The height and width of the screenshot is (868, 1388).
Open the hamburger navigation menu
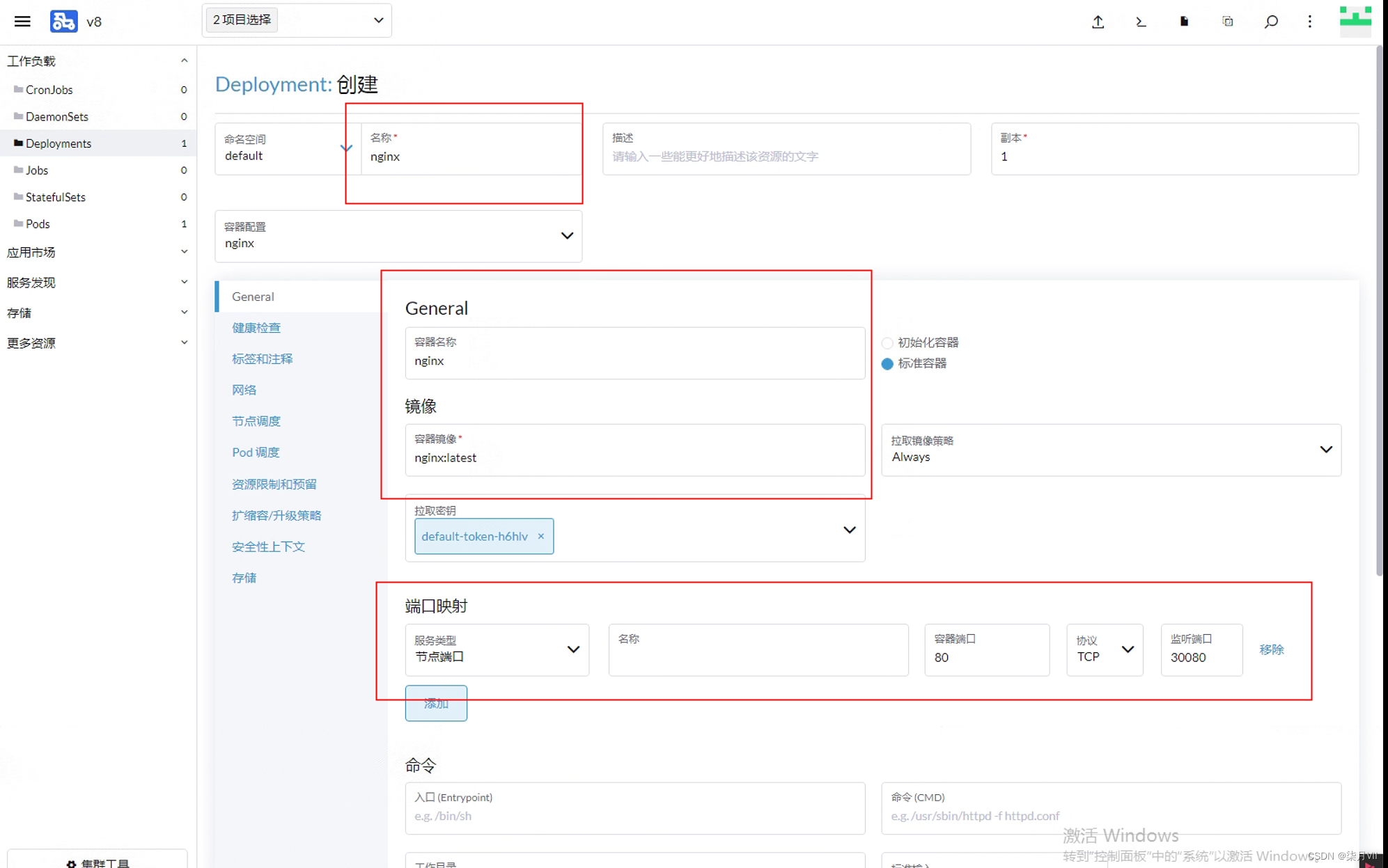pos(22,22)
